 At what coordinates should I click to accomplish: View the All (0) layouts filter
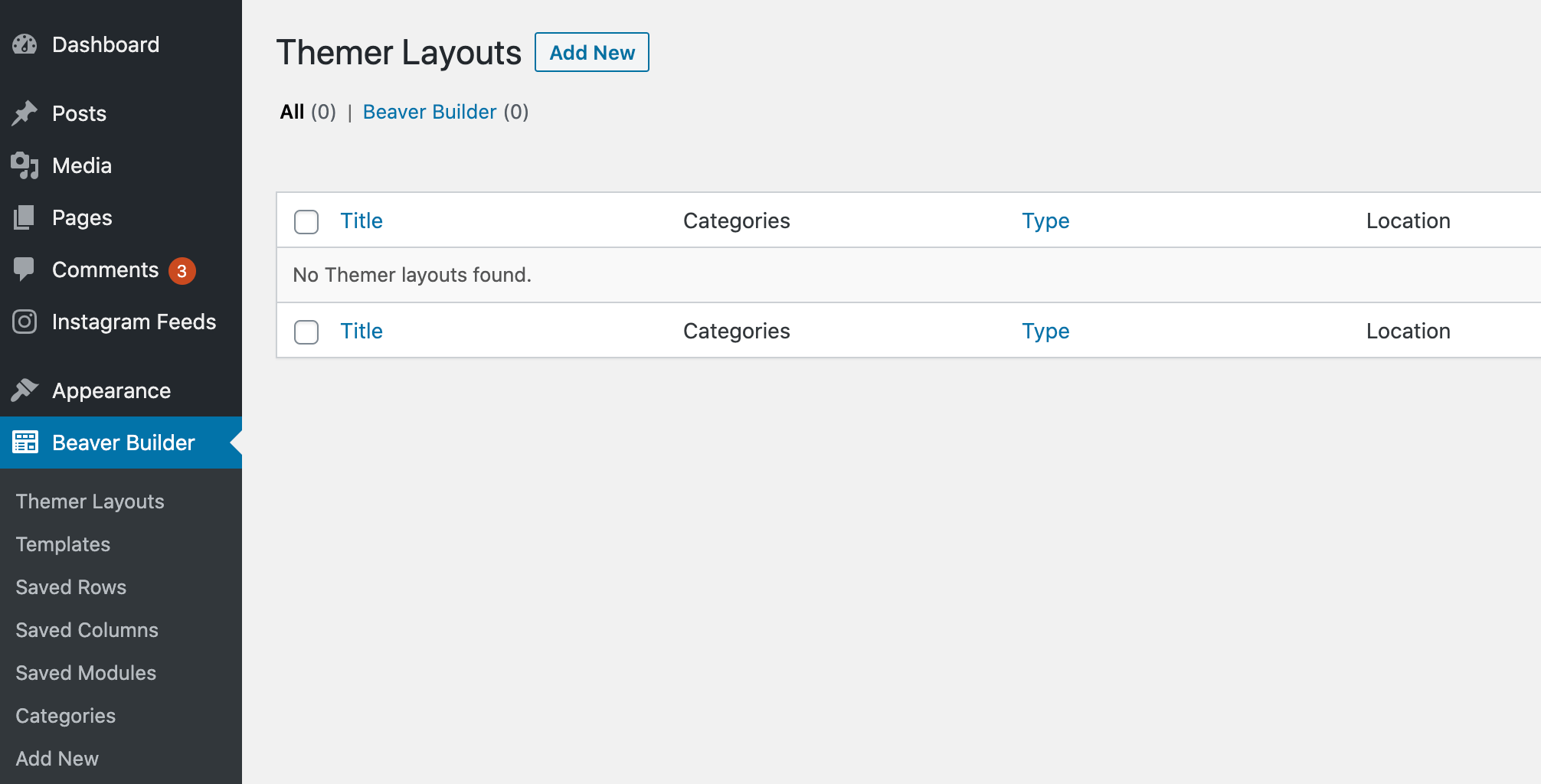click(x=292, y=111)
